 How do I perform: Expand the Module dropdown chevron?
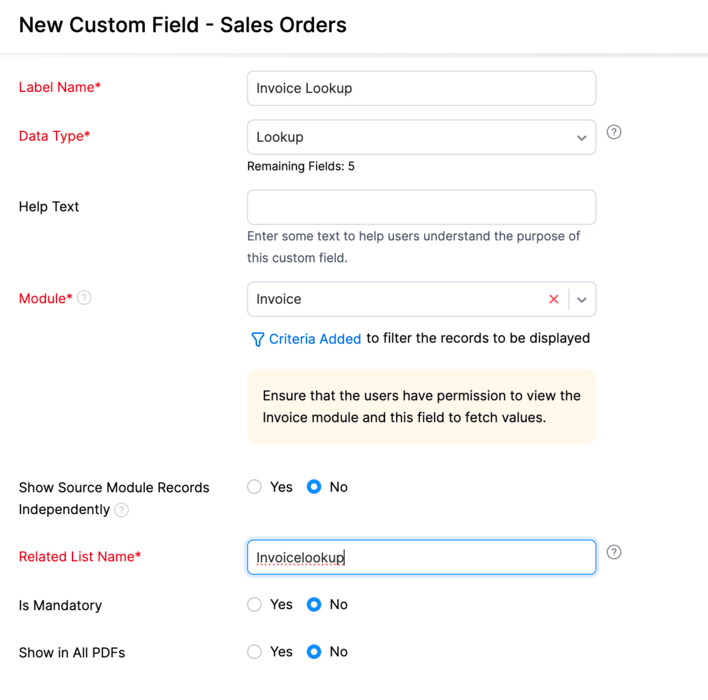click(582, 299)
